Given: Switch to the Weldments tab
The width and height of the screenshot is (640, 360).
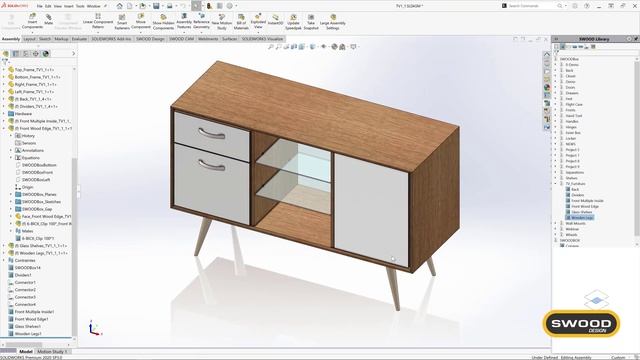Looking at the screenshot, I should point(208,39).
